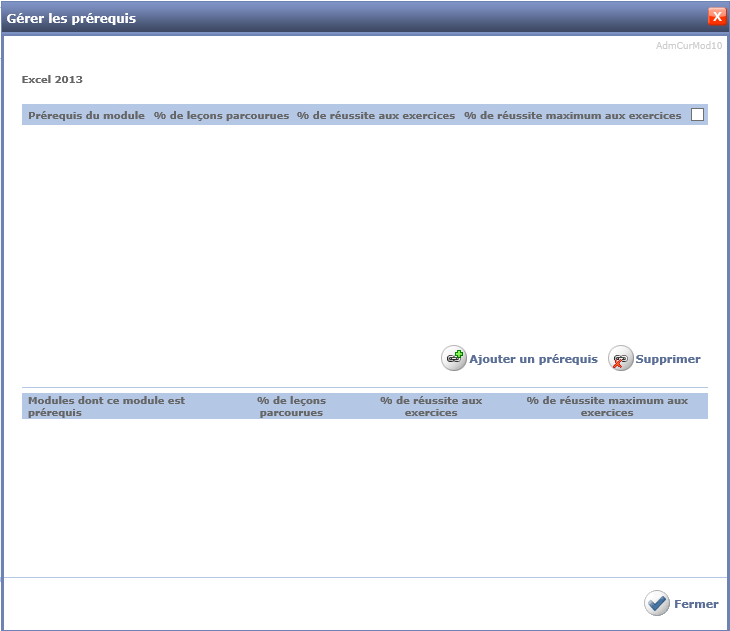Image resolution: width=730 pixels, height=631 pixels.
Task: Click the green plus add-prerequisite icon
Action: [454, 358]
